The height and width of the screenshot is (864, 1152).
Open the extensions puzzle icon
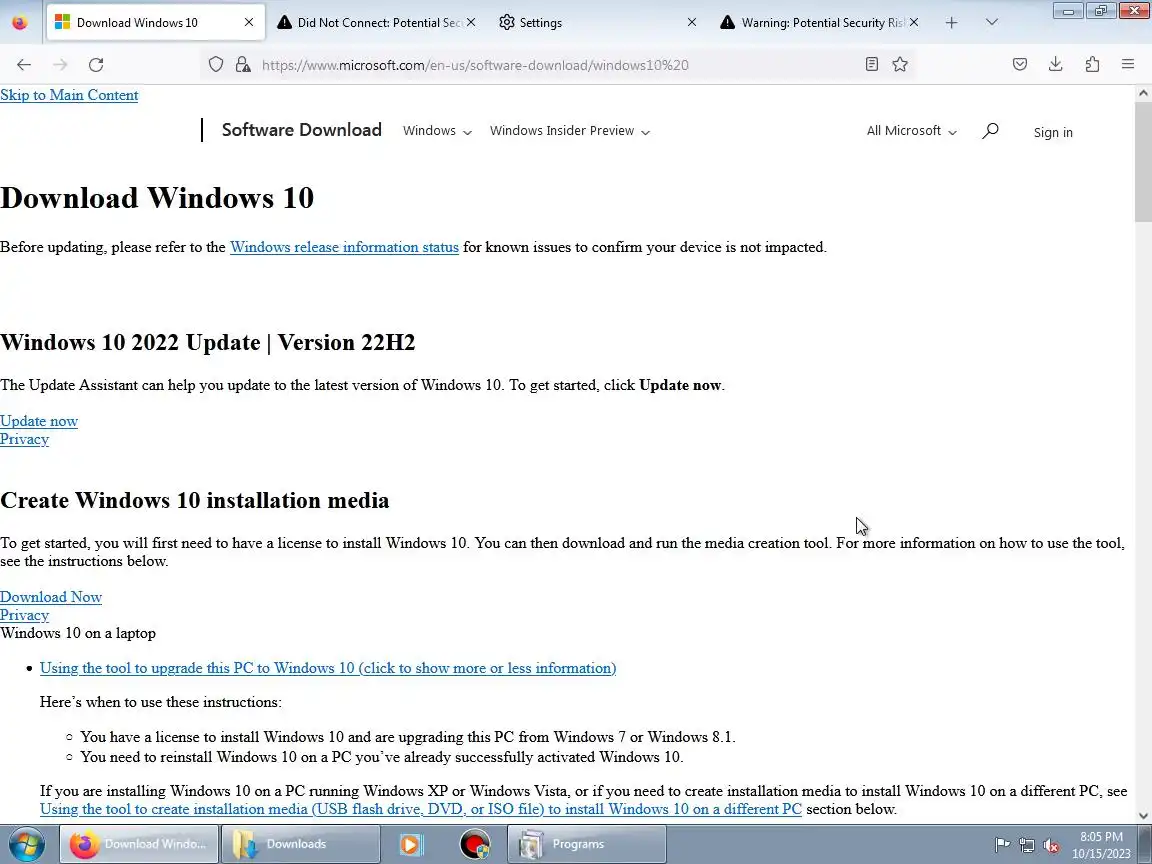[x=1092, y=65]
